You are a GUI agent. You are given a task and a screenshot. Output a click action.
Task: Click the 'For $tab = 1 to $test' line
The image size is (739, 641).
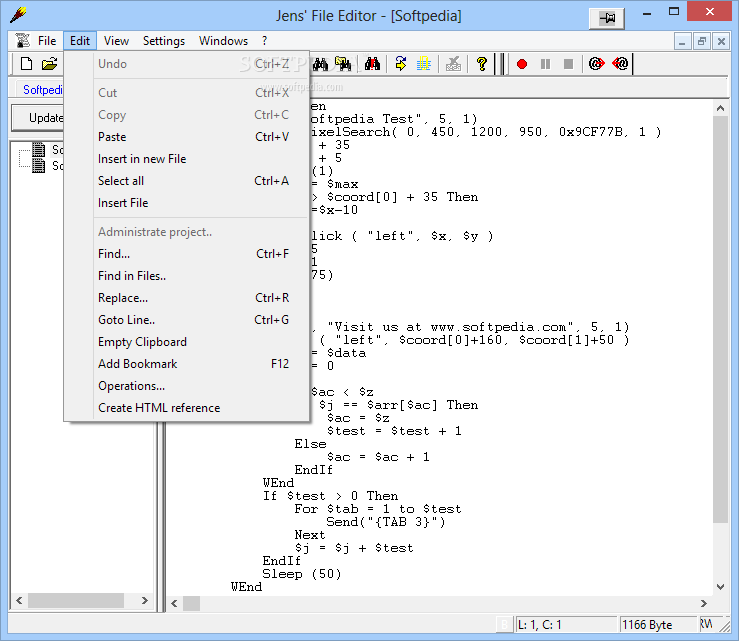(378, 509)
